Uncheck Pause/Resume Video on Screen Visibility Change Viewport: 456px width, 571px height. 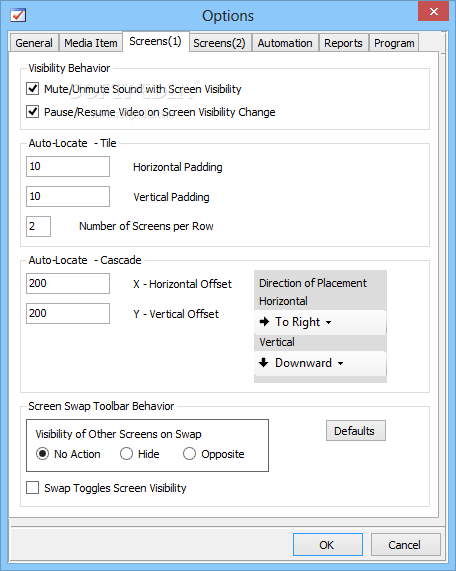(33, 111)
